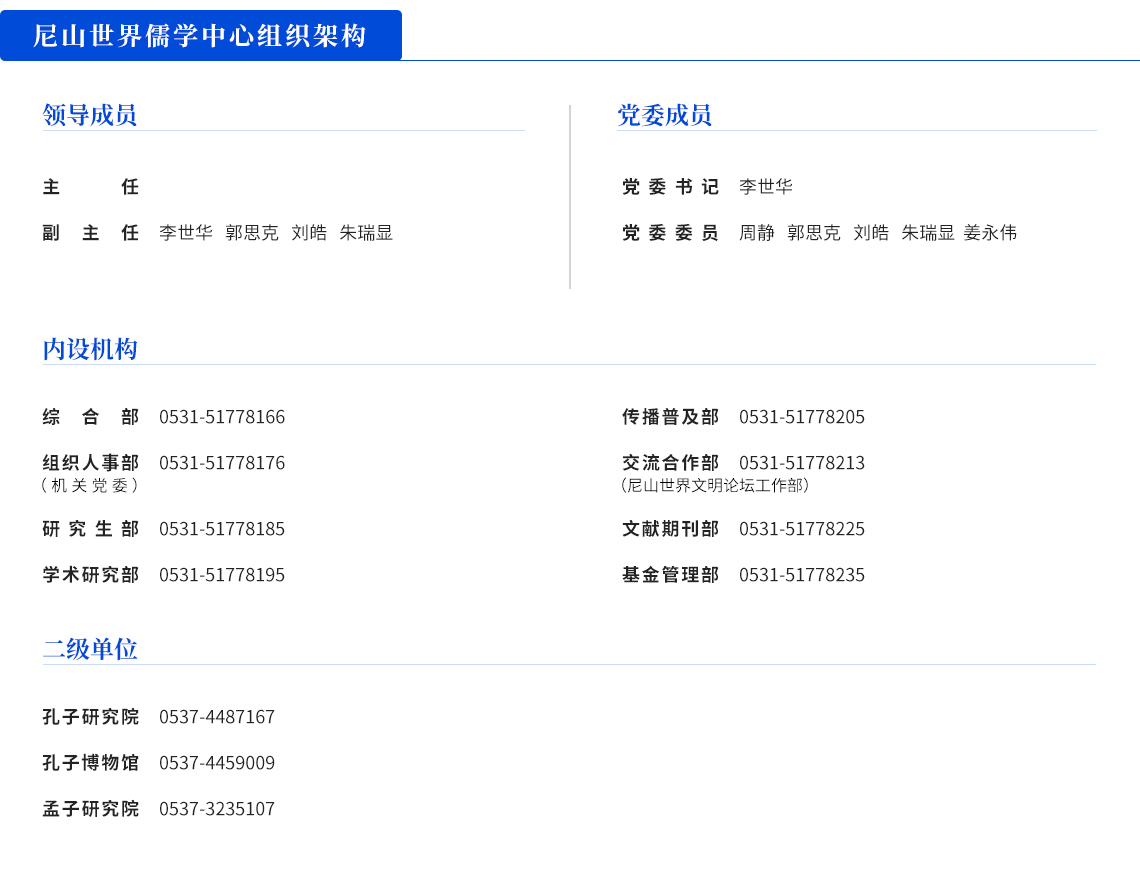Click the 研究生部 phone number 0531-51778185
This screenshot has width=1140, height=880.
[x=222, y=529]
